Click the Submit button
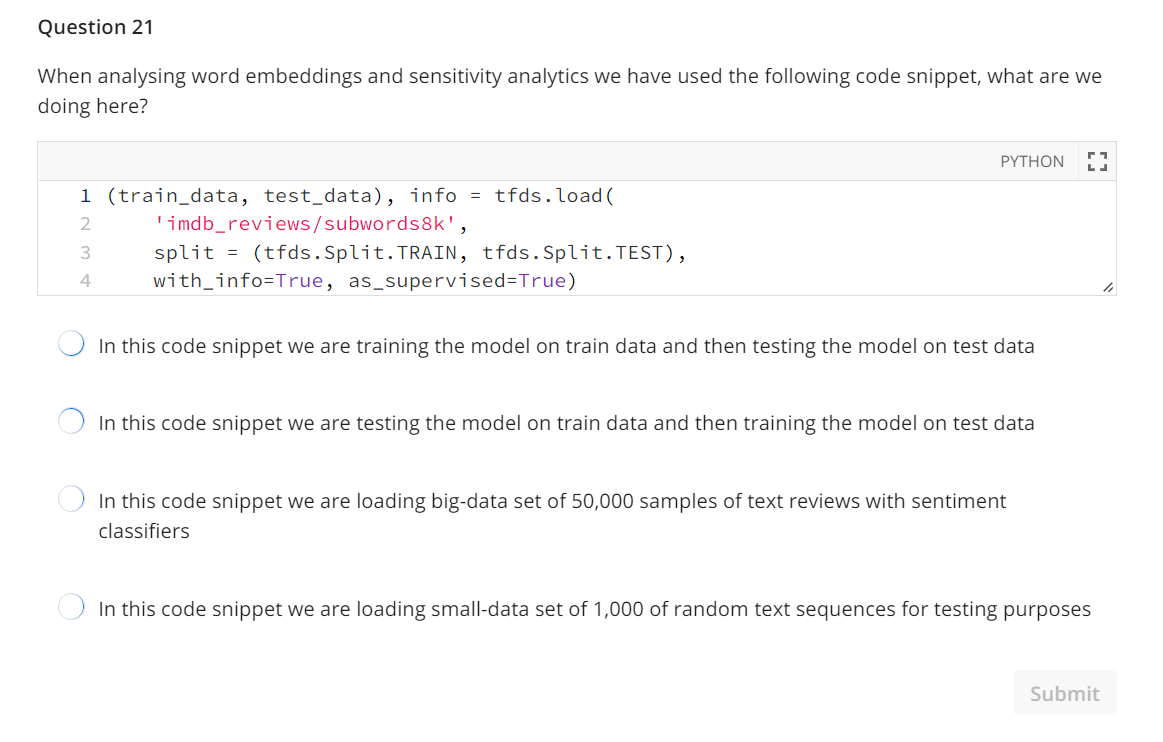Image resolution: width=1163 pixels, height=742 pixels. (1064, 693)
